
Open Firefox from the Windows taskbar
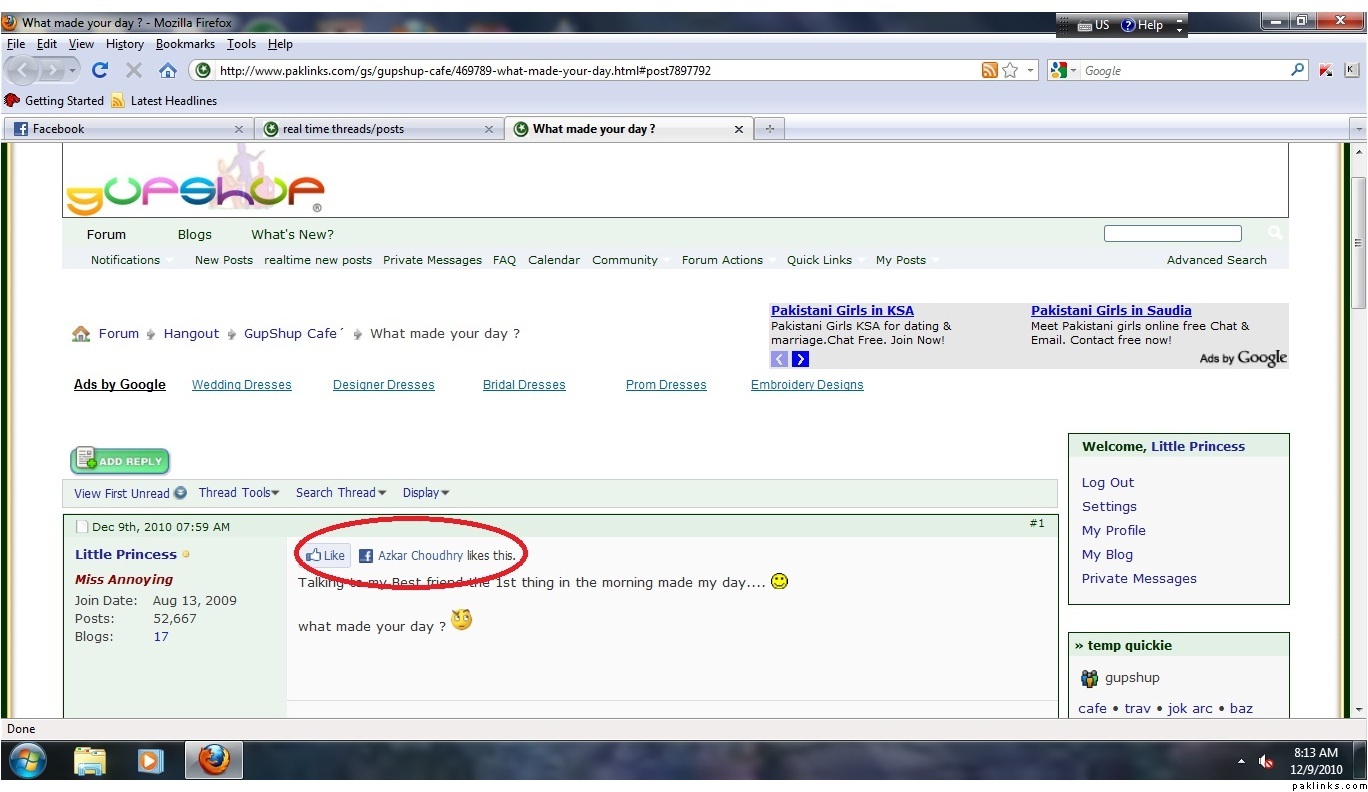213,761
